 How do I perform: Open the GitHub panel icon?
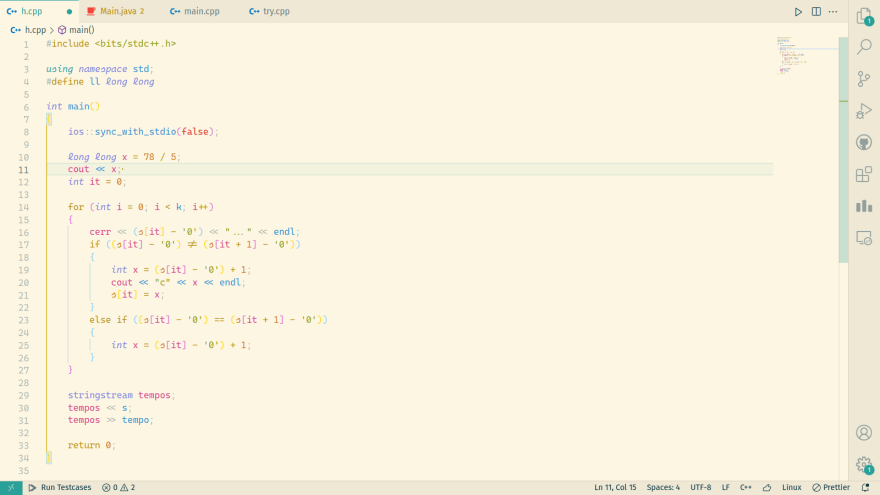tap(864, 143)
